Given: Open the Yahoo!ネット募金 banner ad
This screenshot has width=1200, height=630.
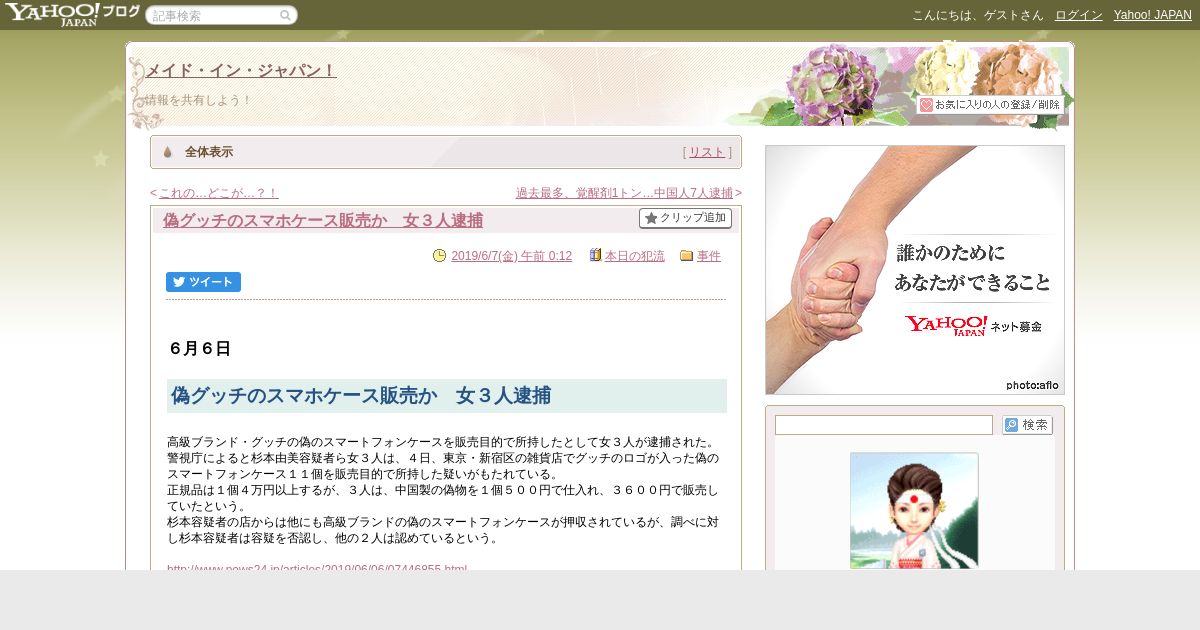Looking at the screenshot, I should click(x=915, y=270).
